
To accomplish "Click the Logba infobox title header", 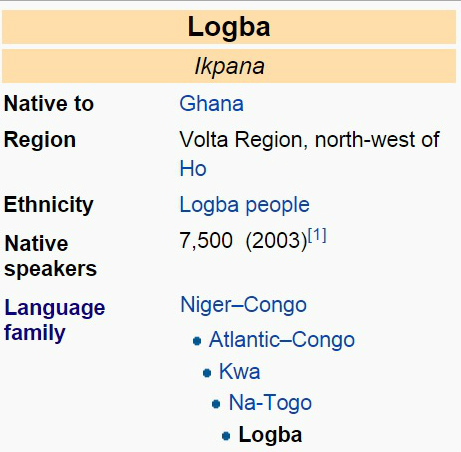I will 229,27.
